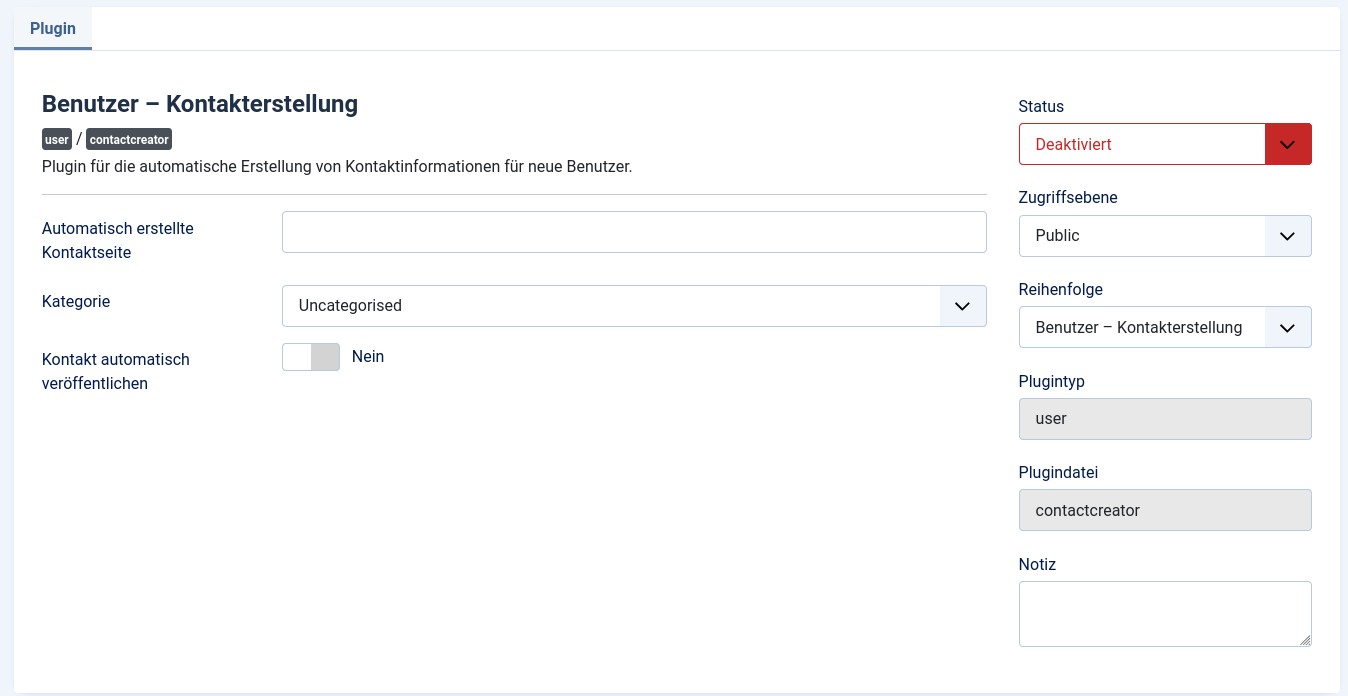
Task: Switch to the Plugin tab
Action: pos(53,28)
